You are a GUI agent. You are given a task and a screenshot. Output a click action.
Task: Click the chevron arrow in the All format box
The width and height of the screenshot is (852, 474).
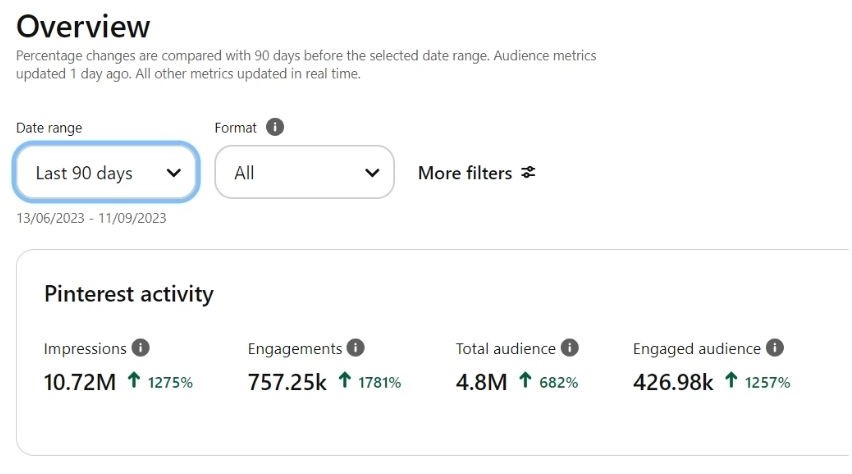point(372,173)
